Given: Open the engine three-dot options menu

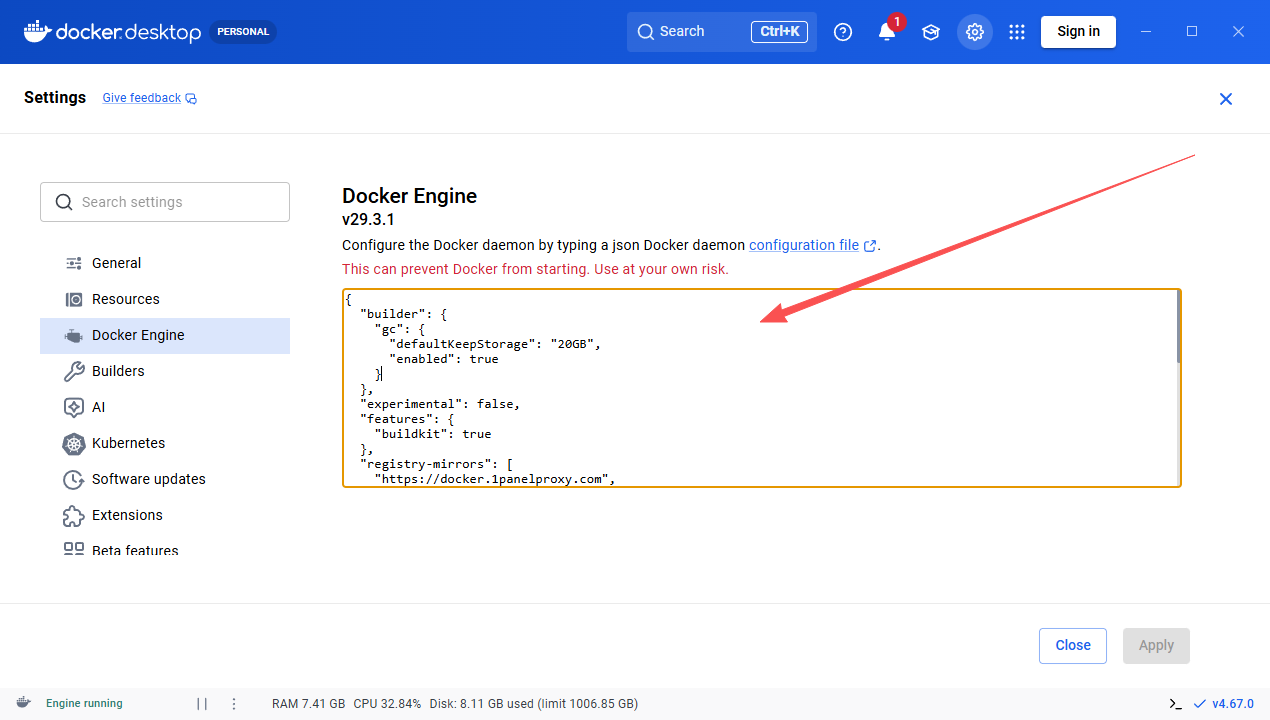Looking at the screenshot, I should click(x=234, y=703).
